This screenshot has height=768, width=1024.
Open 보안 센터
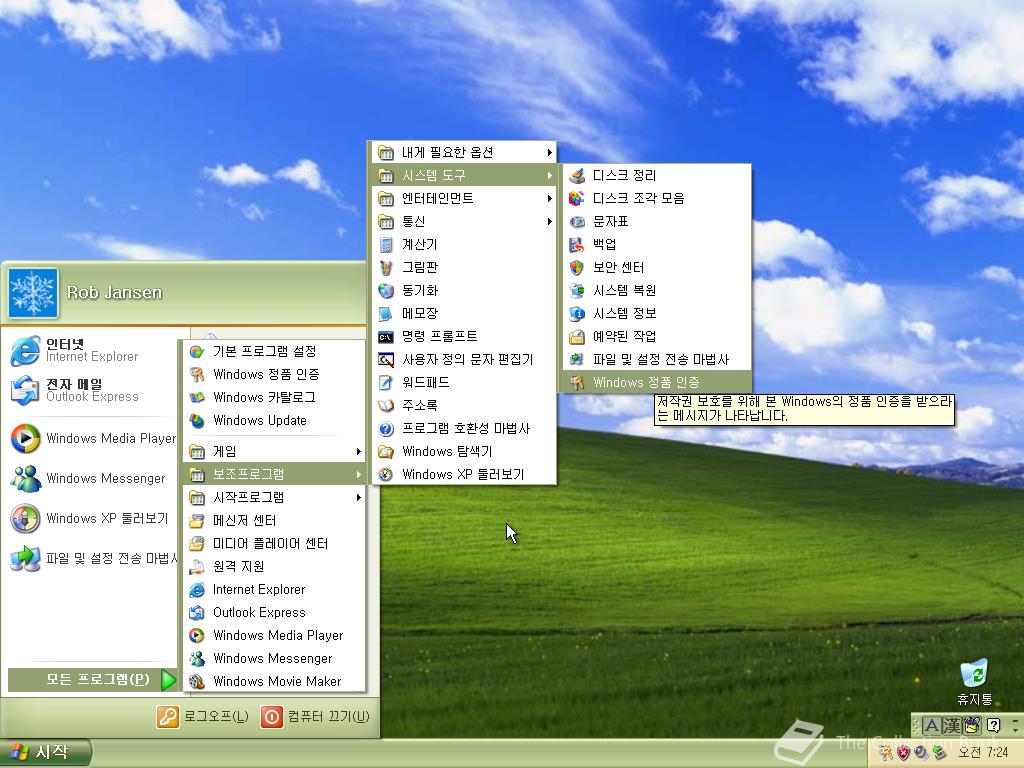[x=656, y=267]
